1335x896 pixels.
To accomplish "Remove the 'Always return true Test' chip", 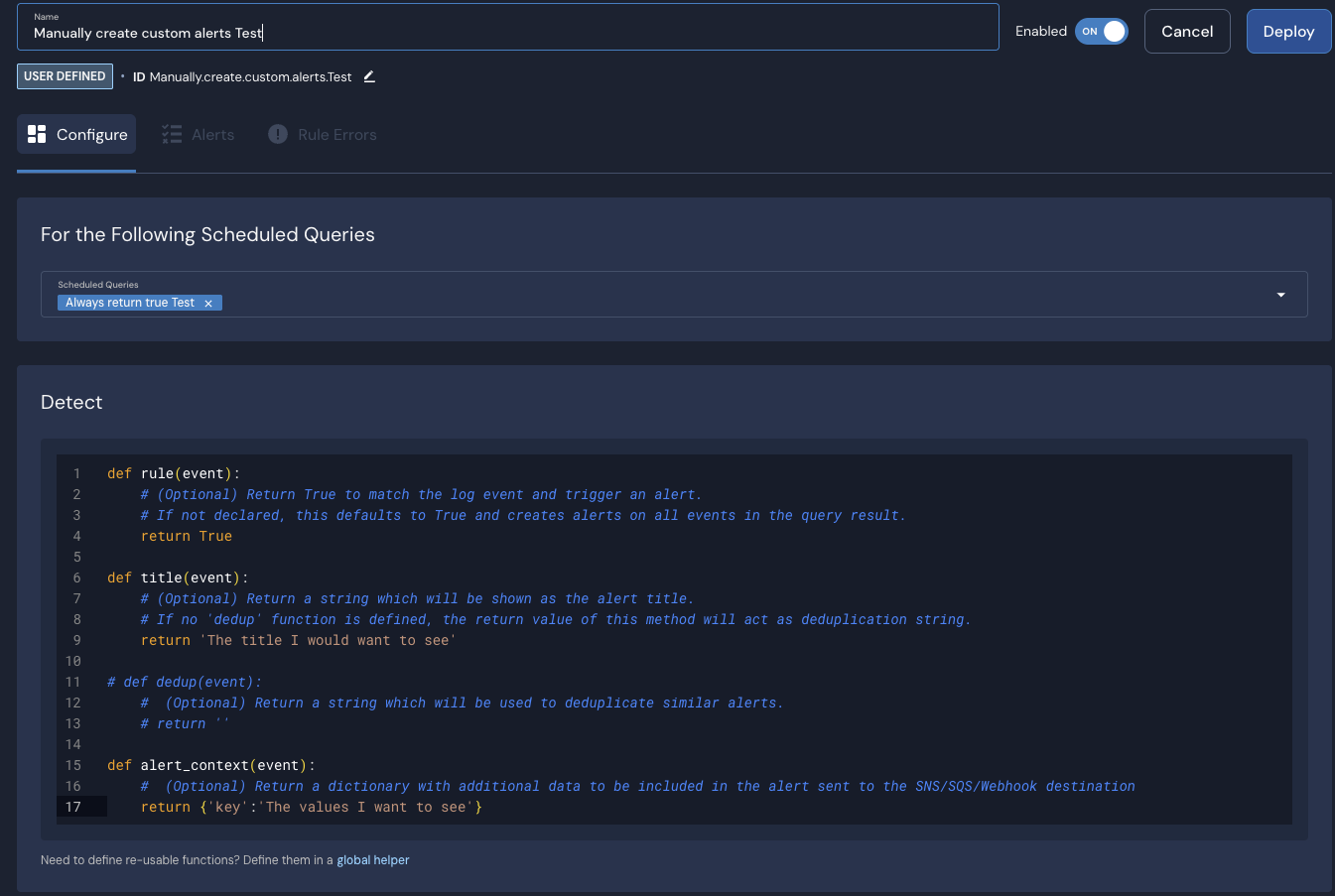I will coord(208,304).
